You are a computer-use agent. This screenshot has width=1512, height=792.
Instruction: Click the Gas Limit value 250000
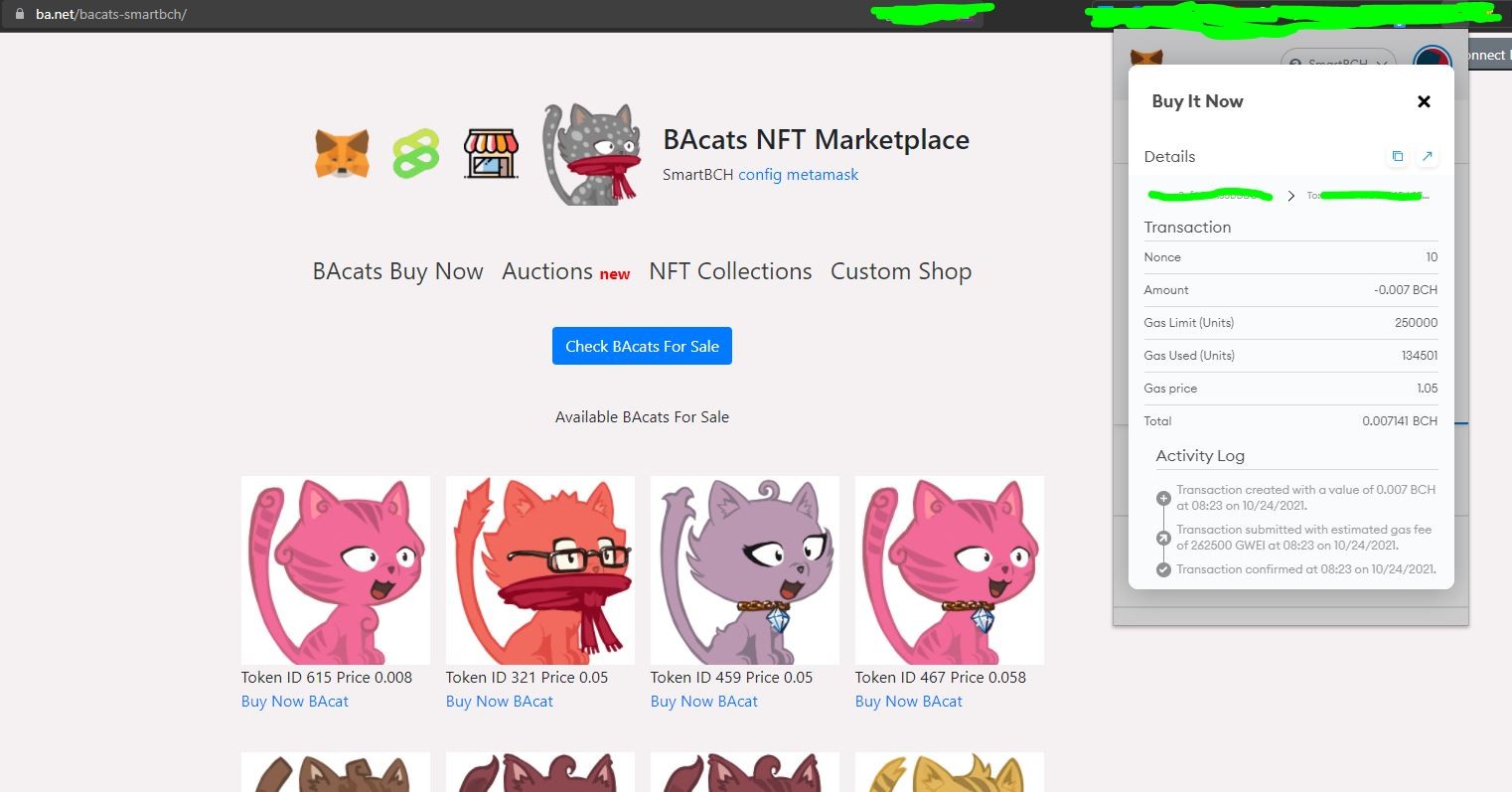click(1417, 323)
